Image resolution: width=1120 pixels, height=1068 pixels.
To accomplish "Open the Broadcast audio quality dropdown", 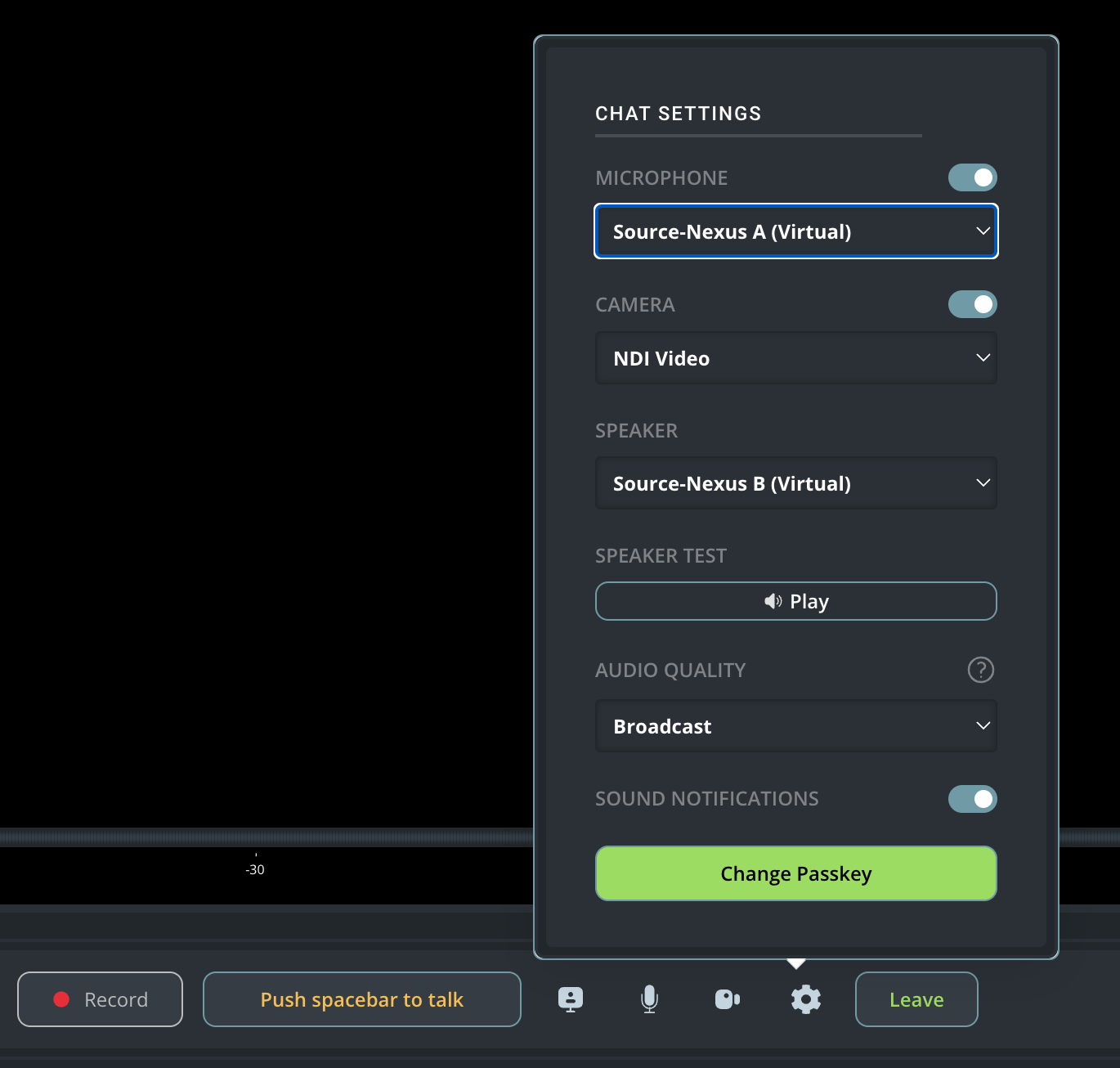I will pos(795,726).
